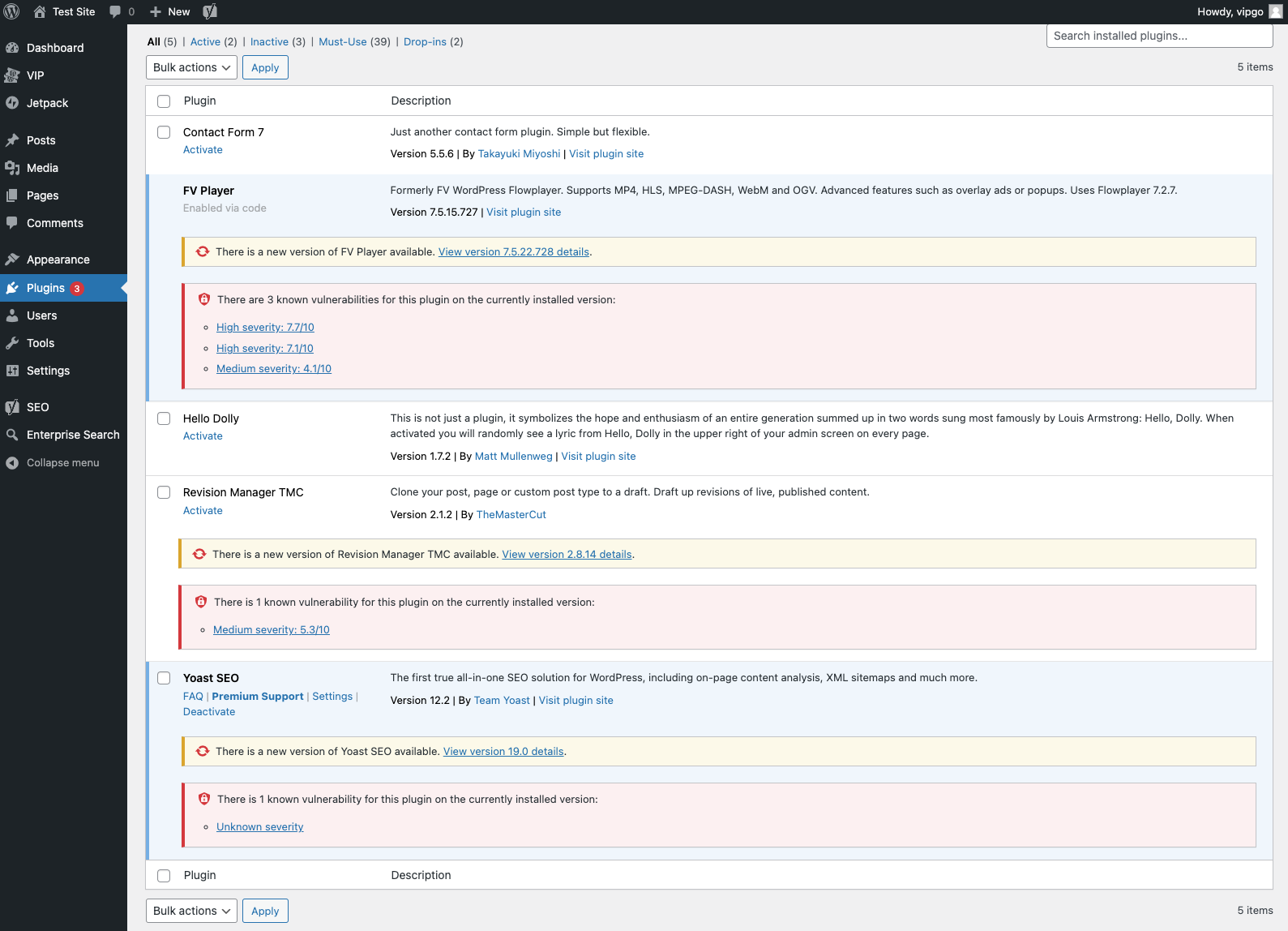The height and width of the screenshot is (931, 1288).
Task: Toggle select-all checkbox in table header
Action: click(x=164, y=101)
